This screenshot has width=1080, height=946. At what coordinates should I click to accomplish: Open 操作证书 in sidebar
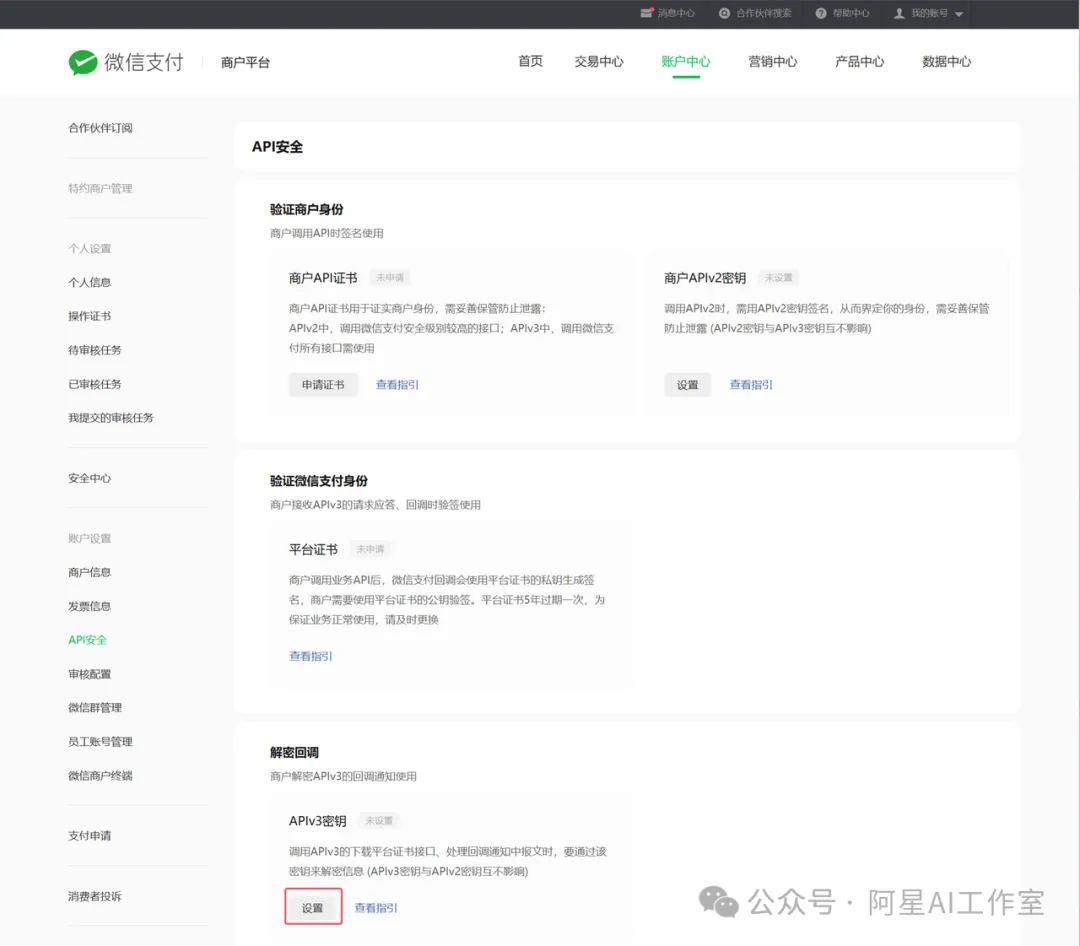[x=90, y=316]
